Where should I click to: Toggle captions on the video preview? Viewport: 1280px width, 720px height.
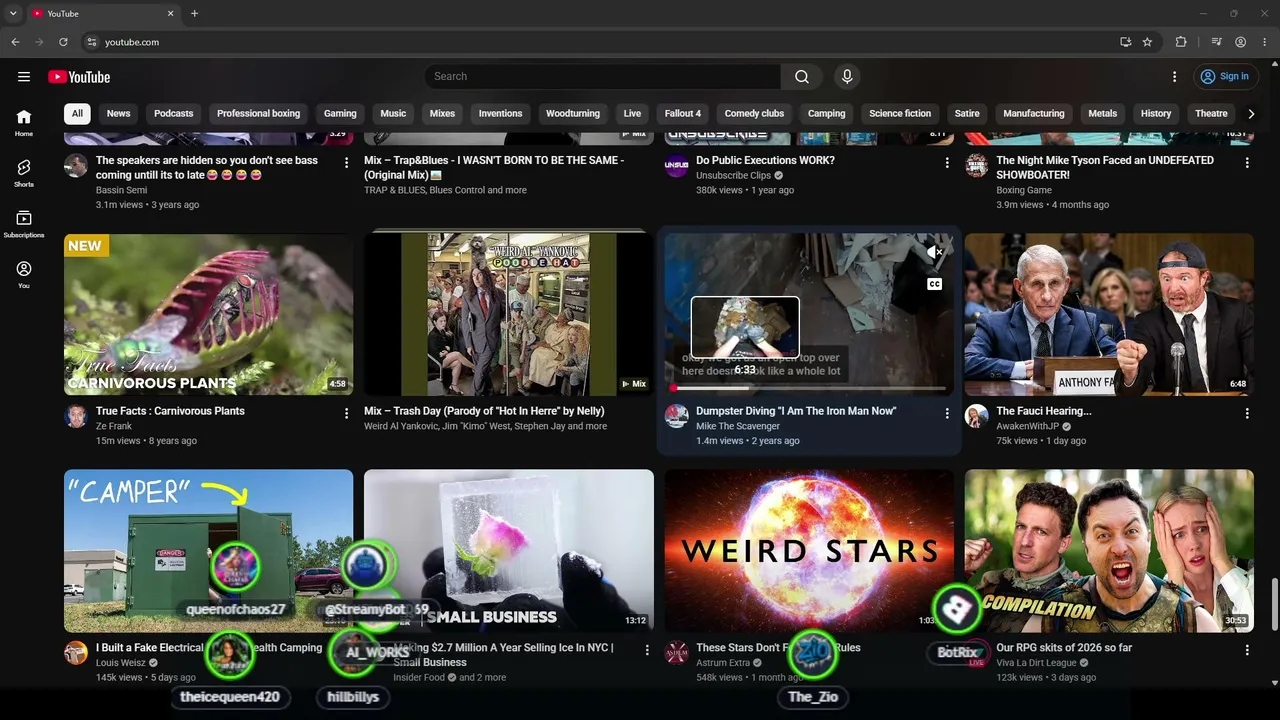tap(934, 284)
